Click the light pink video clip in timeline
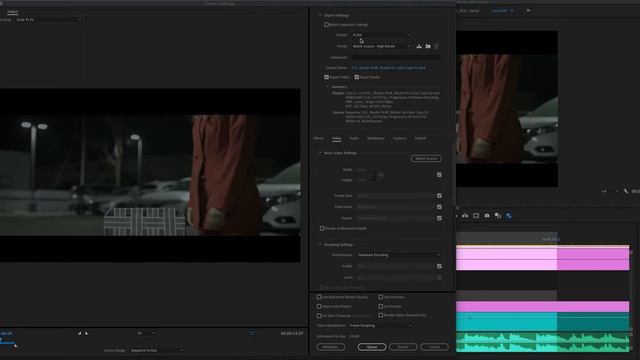The width and height of the screenshot is (640, 360). pos(506,259)
